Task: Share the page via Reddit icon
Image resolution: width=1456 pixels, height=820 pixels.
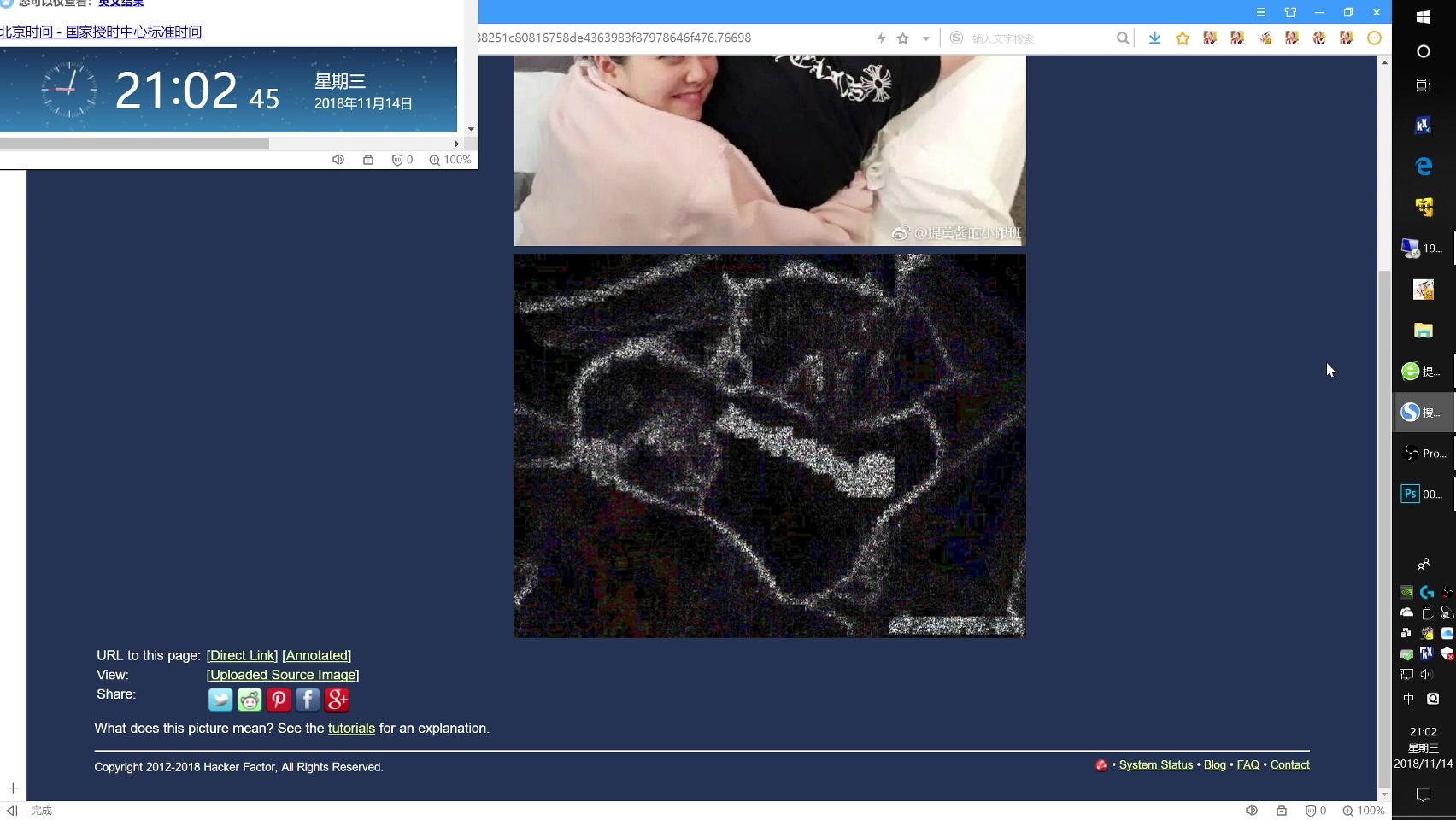Action: pos(250,700)
